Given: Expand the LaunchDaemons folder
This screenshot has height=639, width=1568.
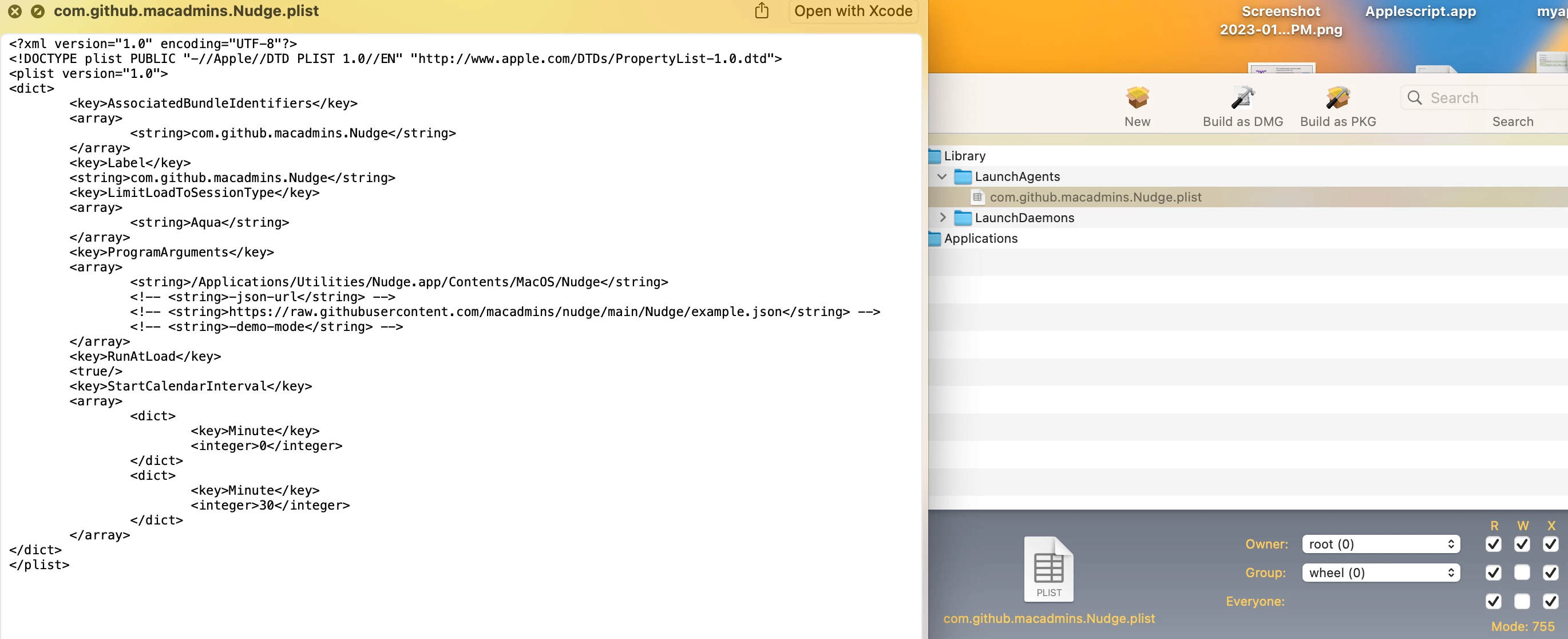Looking at the screenshot, I should [943, 218].
